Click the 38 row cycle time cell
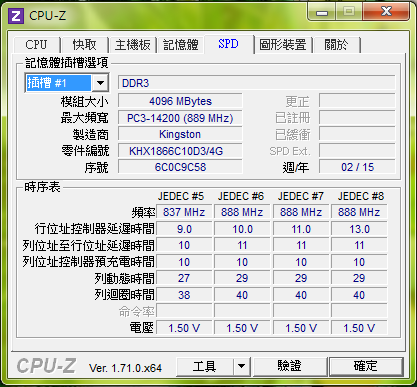The height and width of the screenshot is (387, 417). coord(184,295)
